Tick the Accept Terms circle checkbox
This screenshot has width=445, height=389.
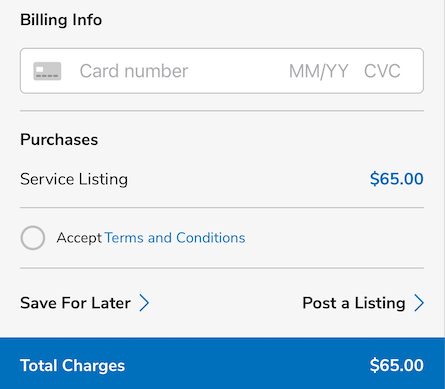(x=33, y=238)
